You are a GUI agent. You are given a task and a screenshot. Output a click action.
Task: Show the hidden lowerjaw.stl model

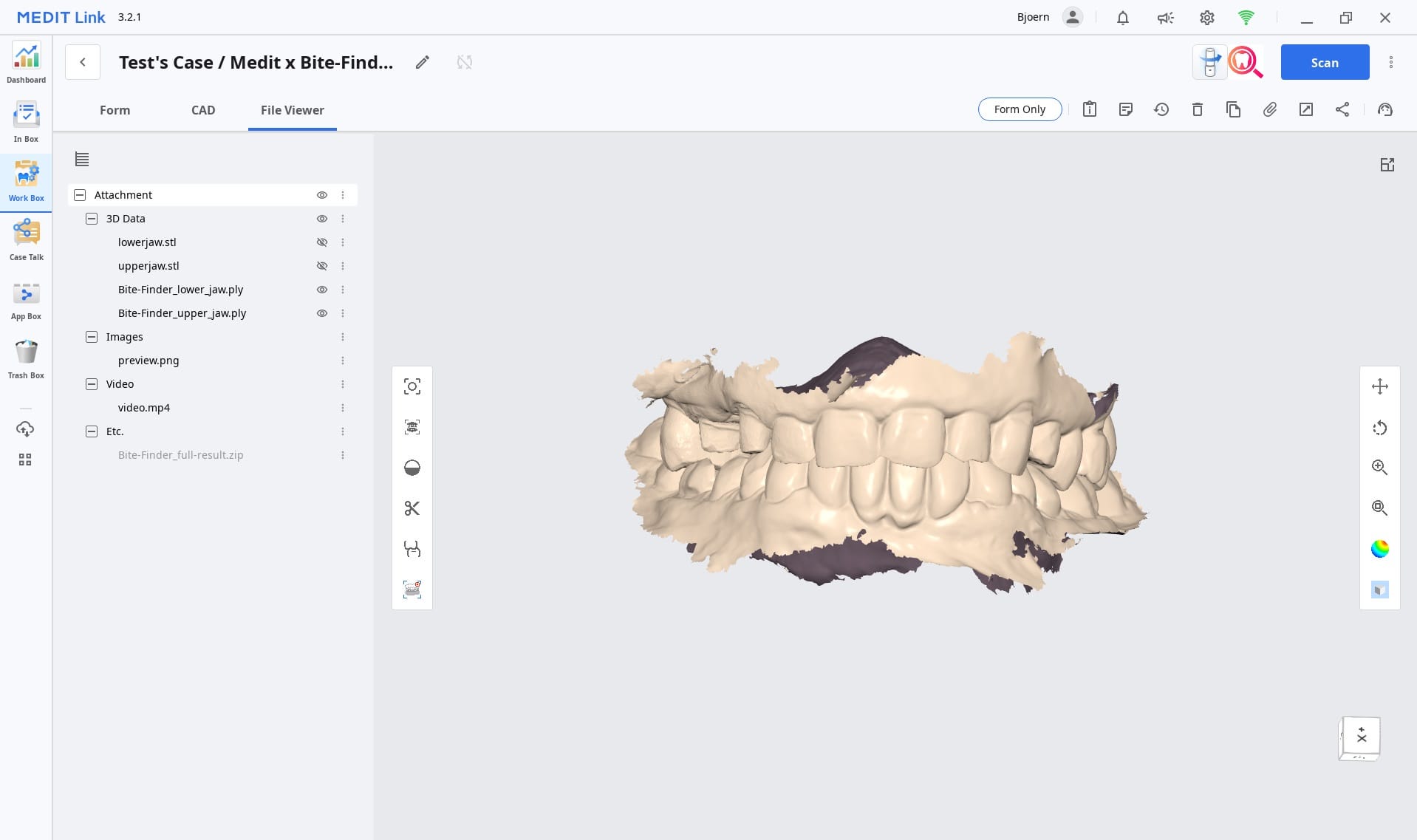coord(322,242)
